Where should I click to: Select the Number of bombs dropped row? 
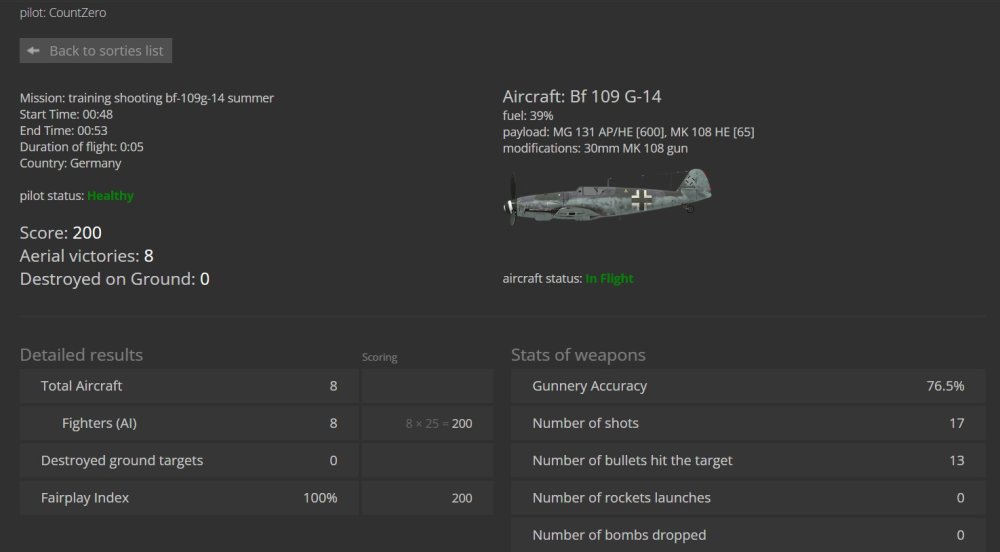(x=747, y=535)
